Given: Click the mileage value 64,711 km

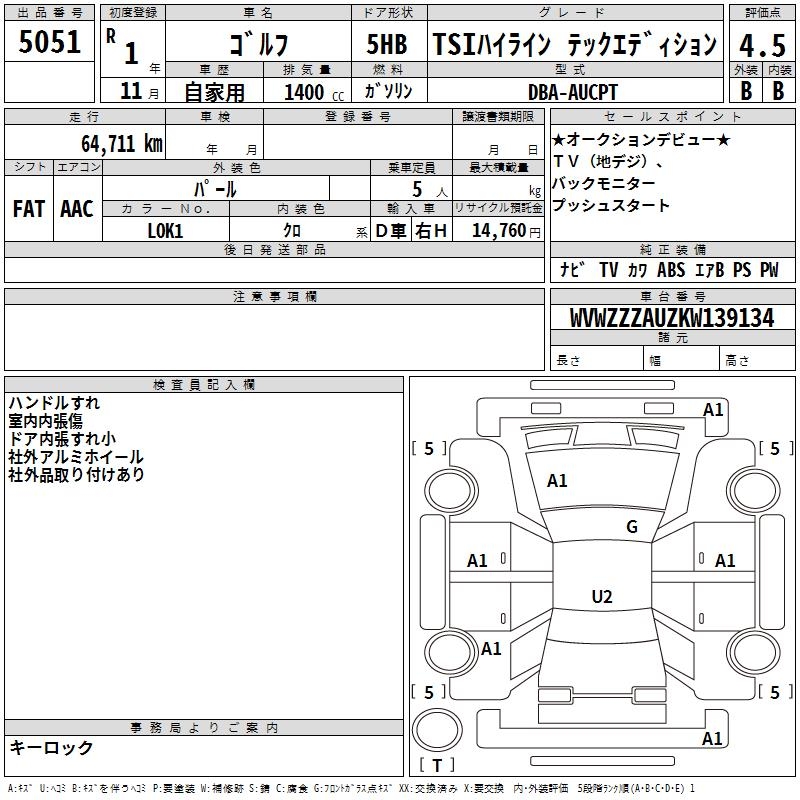Looking at the screenshot, I should 114,144.
